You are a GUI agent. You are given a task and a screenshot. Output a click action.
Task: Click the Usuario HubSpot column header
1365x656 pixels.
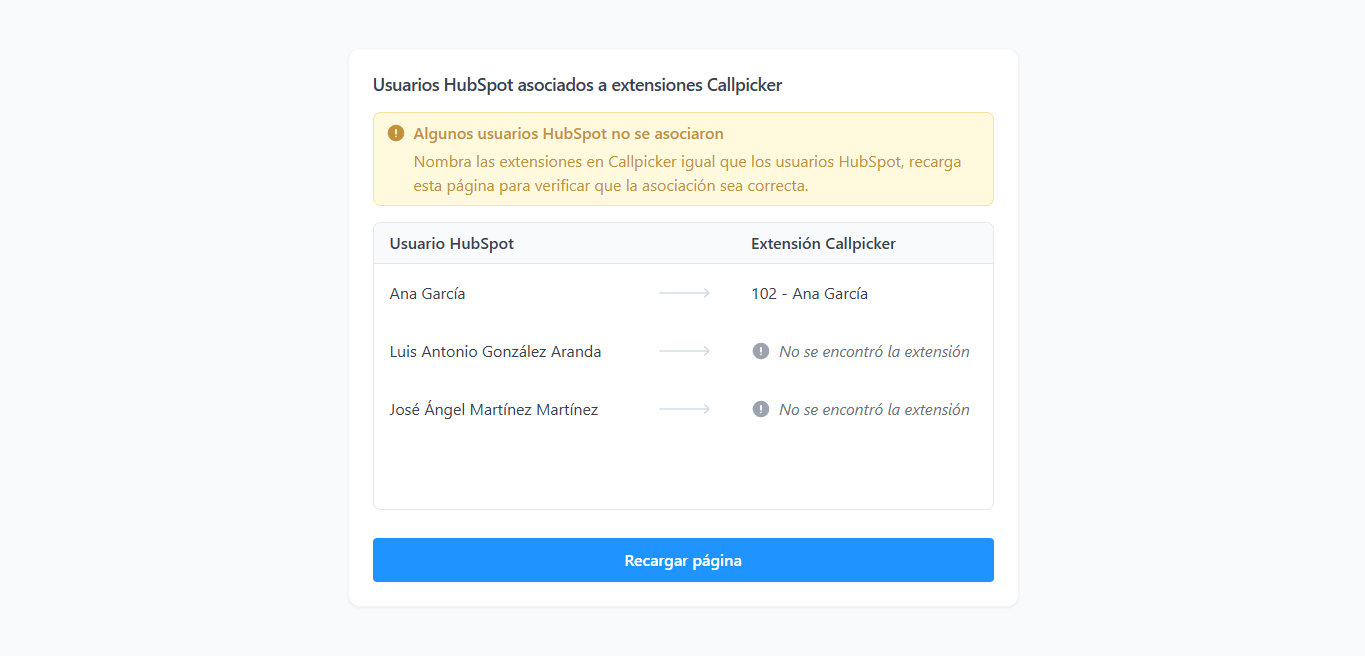[452, 244]
